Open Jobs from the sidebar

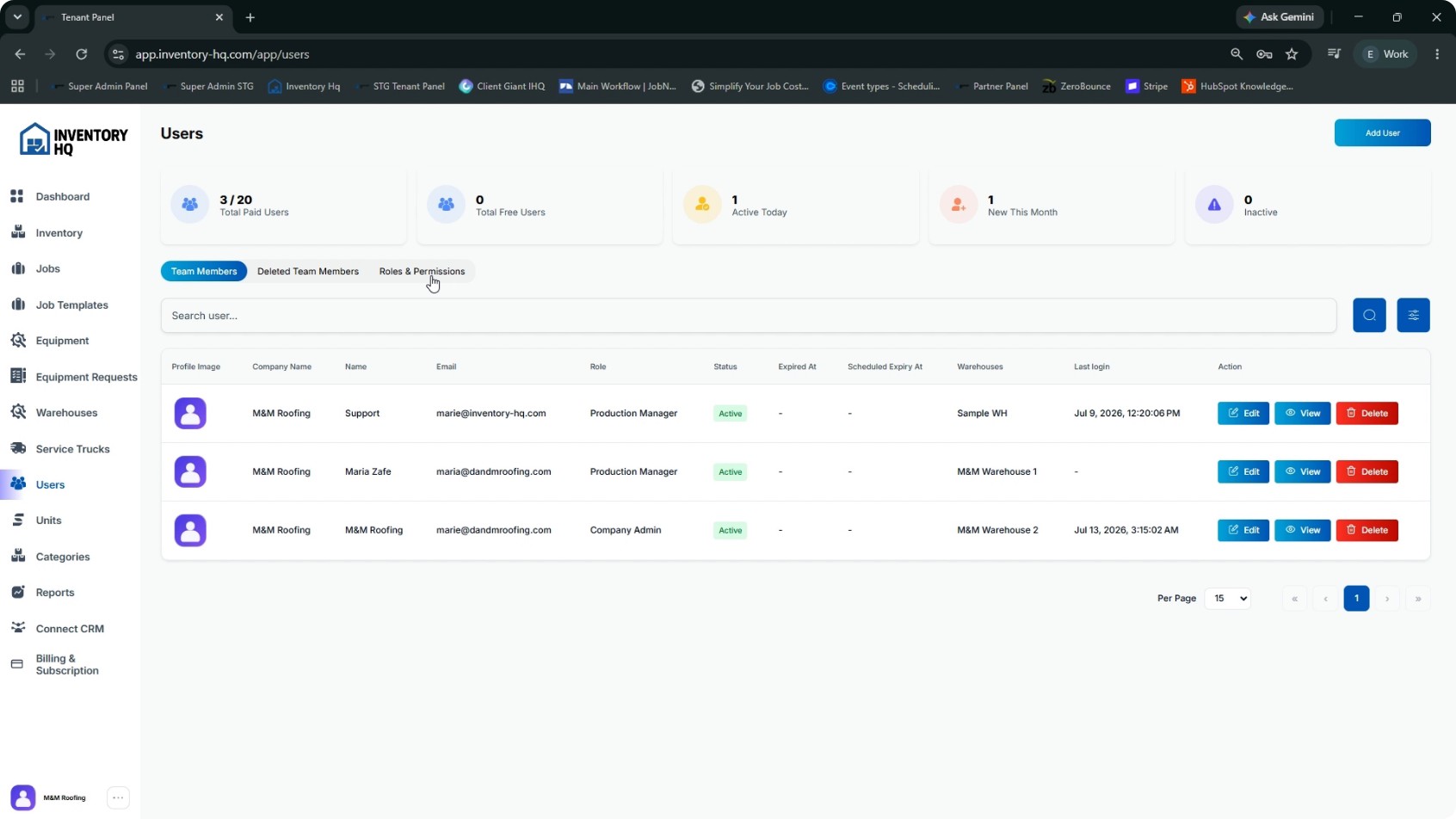click(x=47, y=268)
